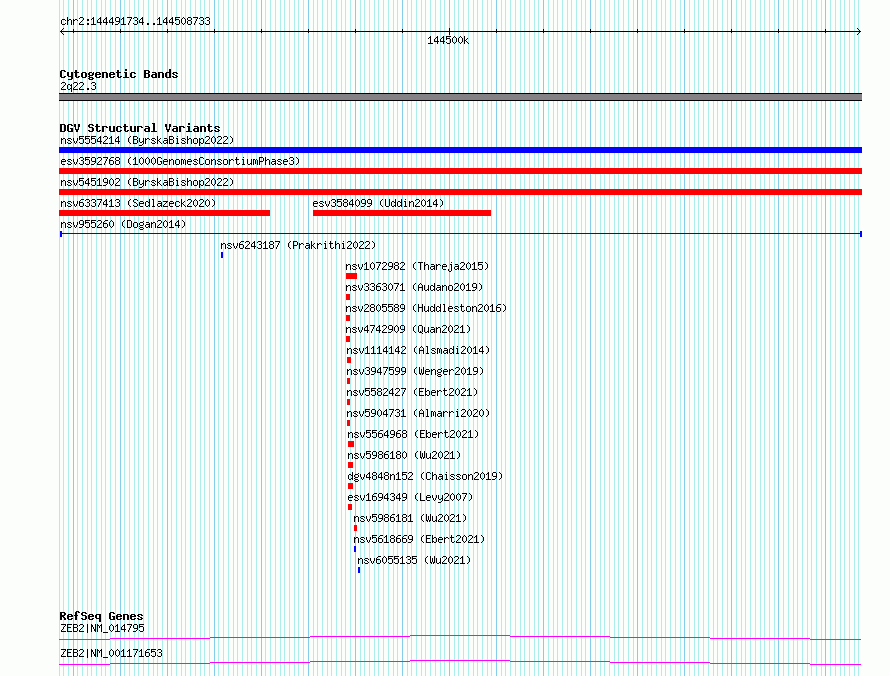Click the red esv1694349 variant marker
This screenshot has height=676, width=890.
(350, 507)
